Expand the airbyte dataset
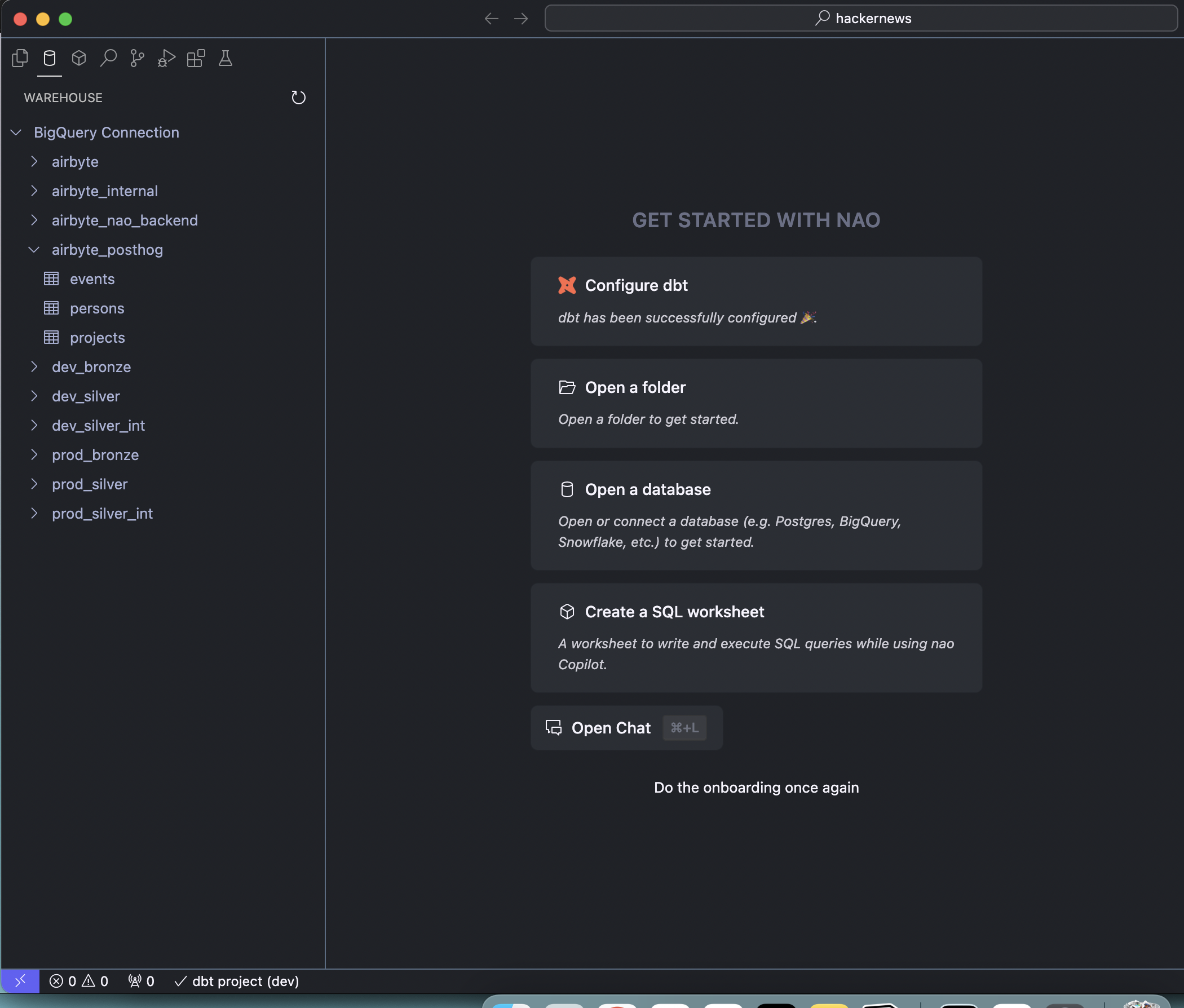 (x=34, y=162)
